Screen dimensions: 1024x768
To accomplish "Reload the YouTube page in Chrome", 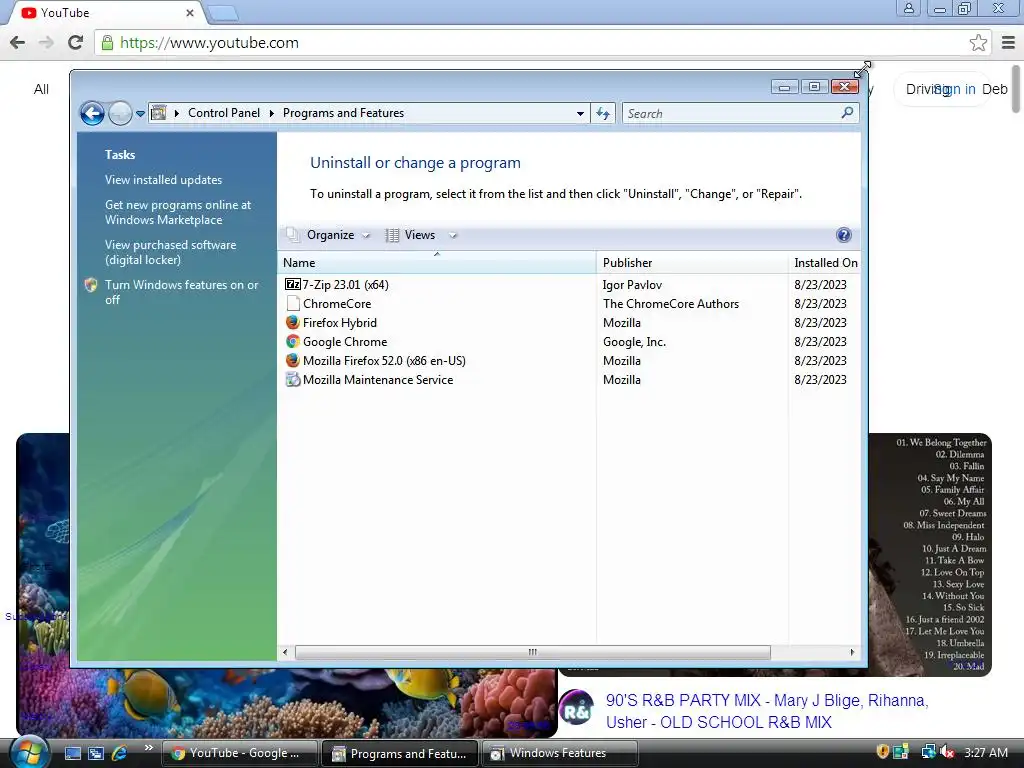I will [76, 42].
